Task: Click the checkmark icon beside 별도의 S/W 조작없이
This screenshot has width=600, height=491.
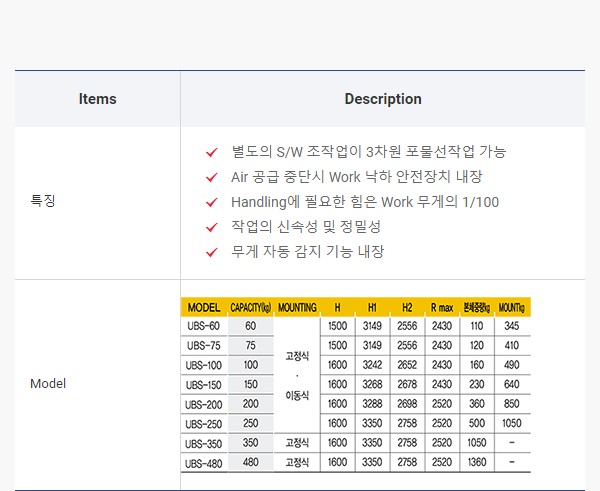Action: tap(211, 152)
